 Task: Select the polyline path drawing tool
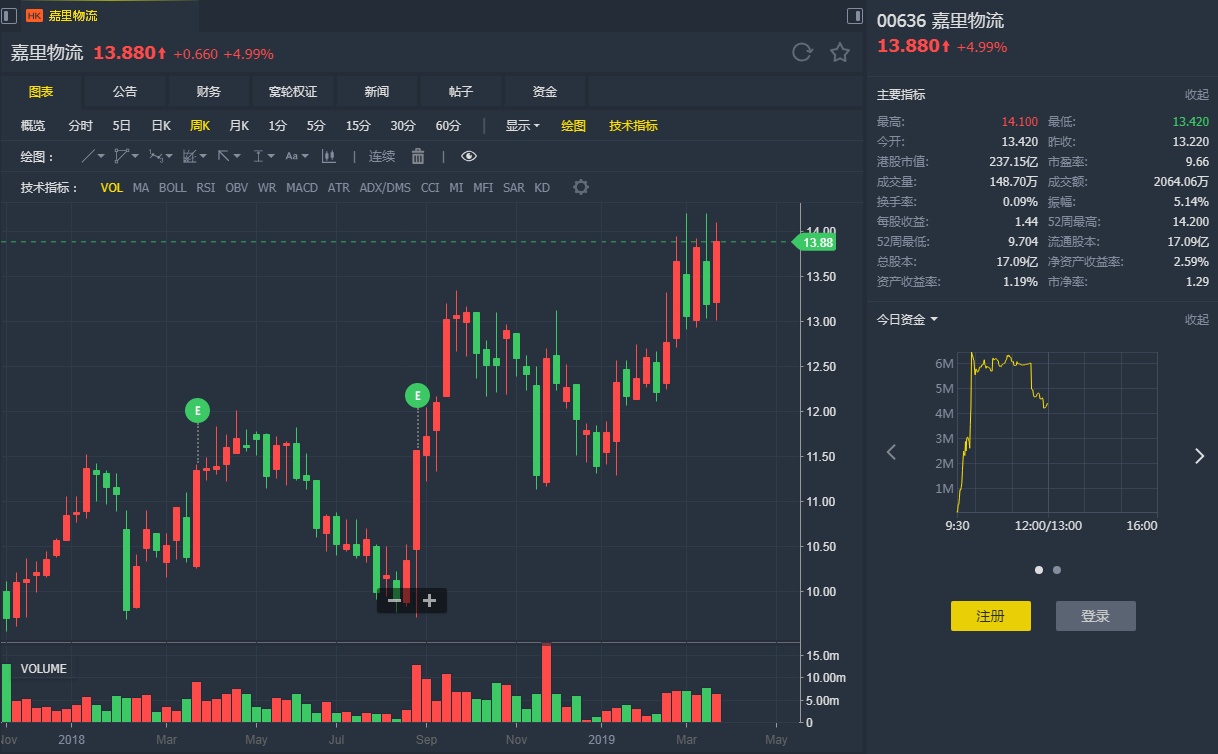pyautogui.click(x=121, y=156)
